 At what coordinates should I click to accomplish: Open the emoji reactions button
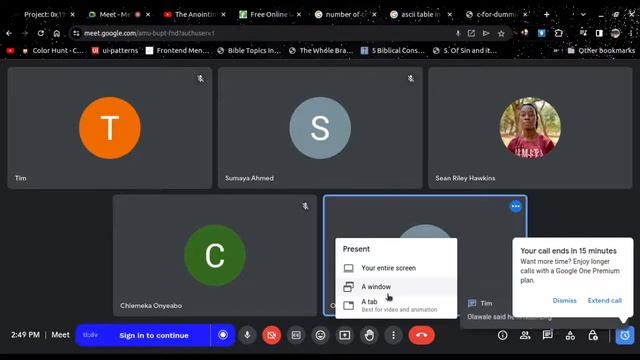coord(320,335)
